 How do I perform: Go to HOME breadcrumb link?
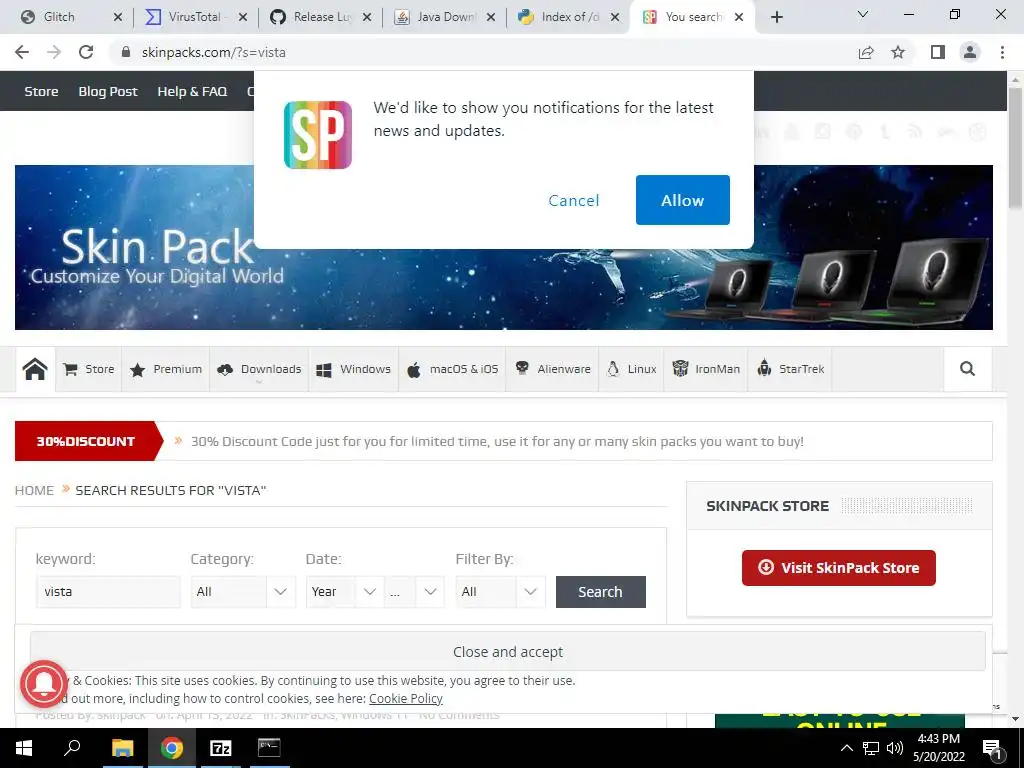(x=34, y=490)
